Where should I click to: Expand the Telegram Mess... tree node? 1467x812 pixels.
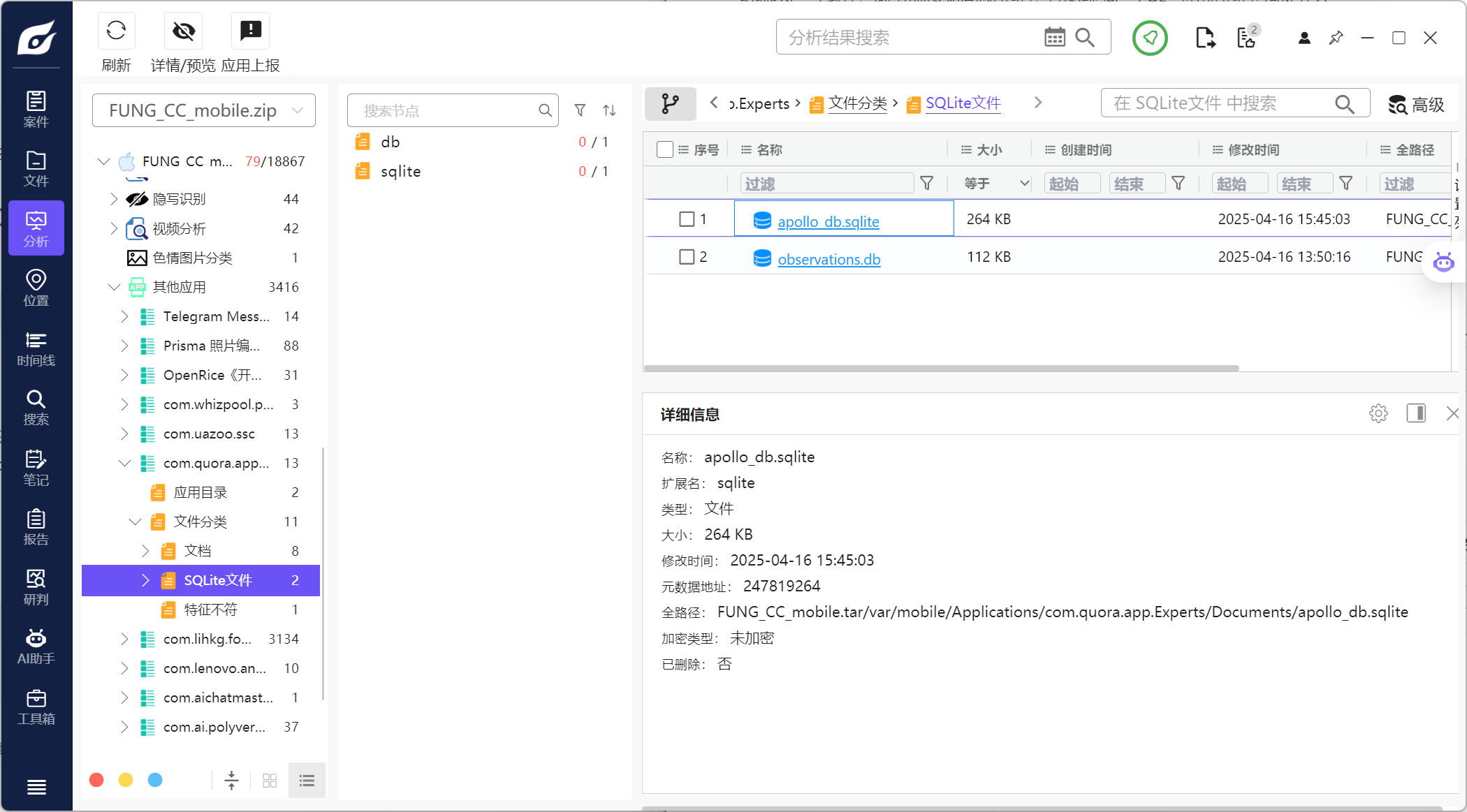click(x=124, y=316)
